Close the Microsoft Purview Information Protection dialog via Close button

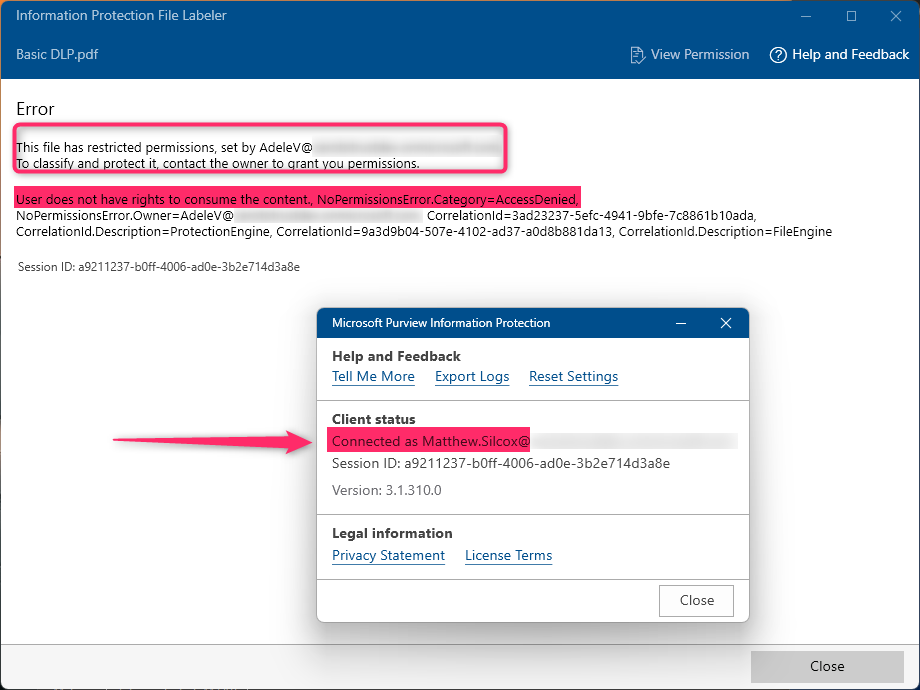coord(696,600)
